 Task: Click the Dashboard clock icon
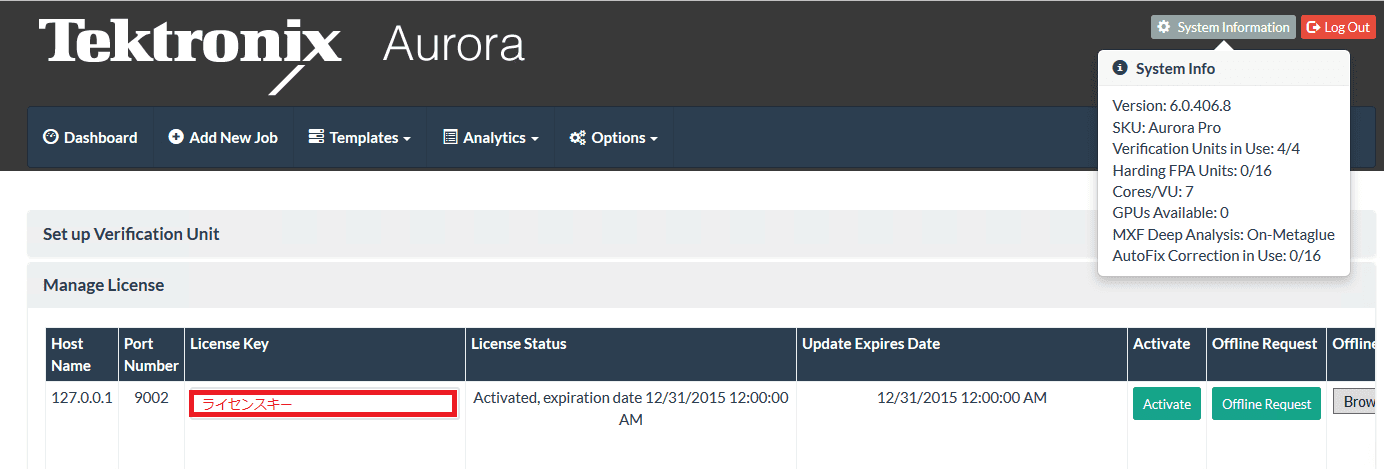pos(51,137)
